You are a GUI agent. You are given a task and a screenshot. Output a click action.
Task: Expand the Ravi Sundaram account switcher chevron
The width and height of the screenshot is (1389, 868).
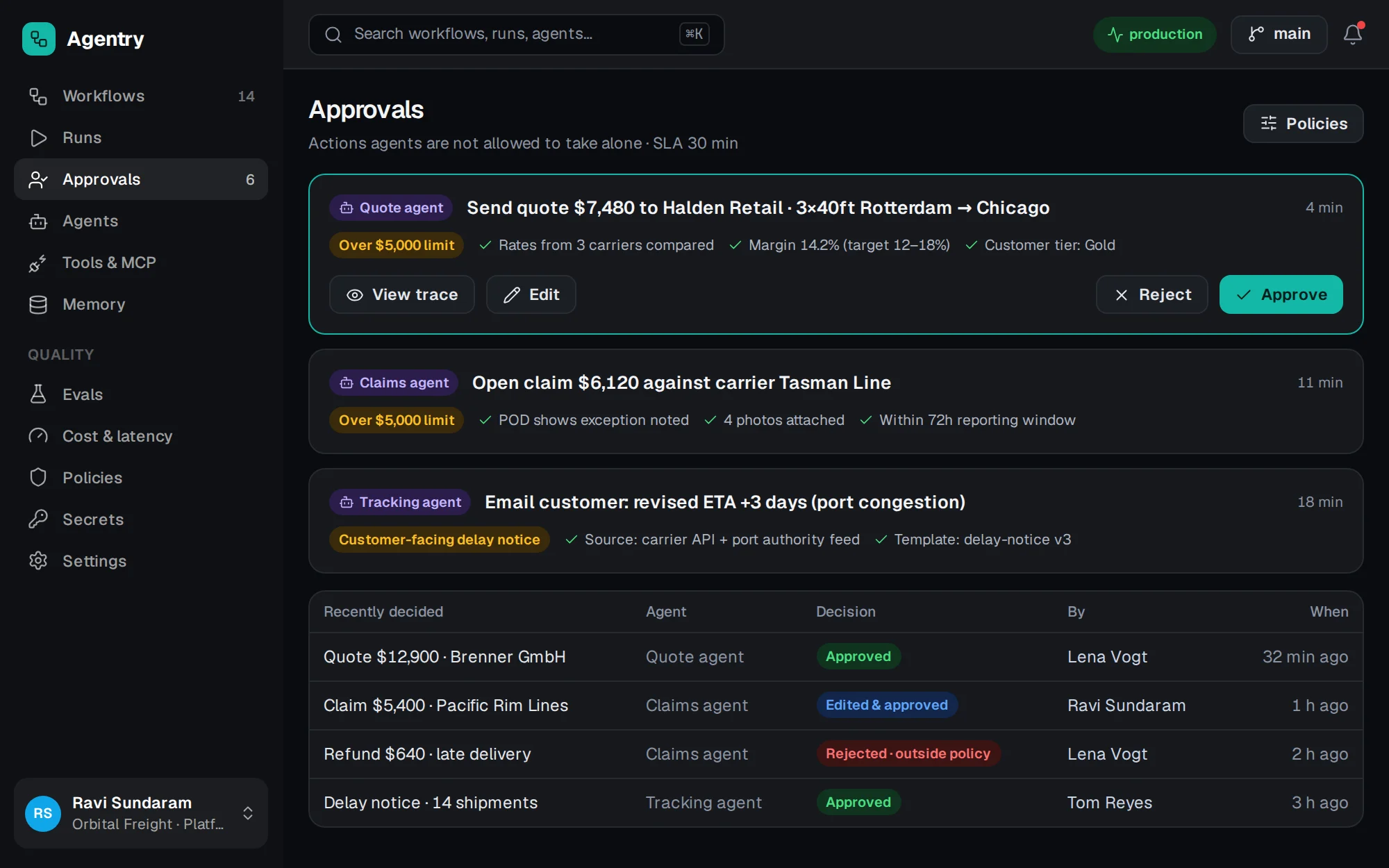[x=248, y=813]
